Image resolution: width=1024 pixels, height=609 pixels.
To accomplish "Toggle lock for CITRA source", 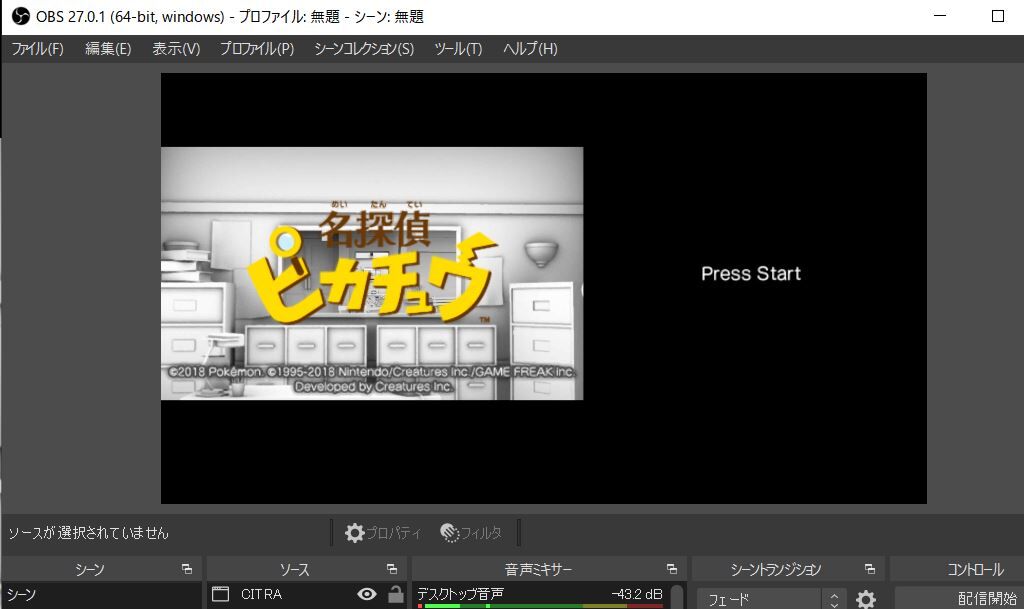I will click(x=395, y=594).
